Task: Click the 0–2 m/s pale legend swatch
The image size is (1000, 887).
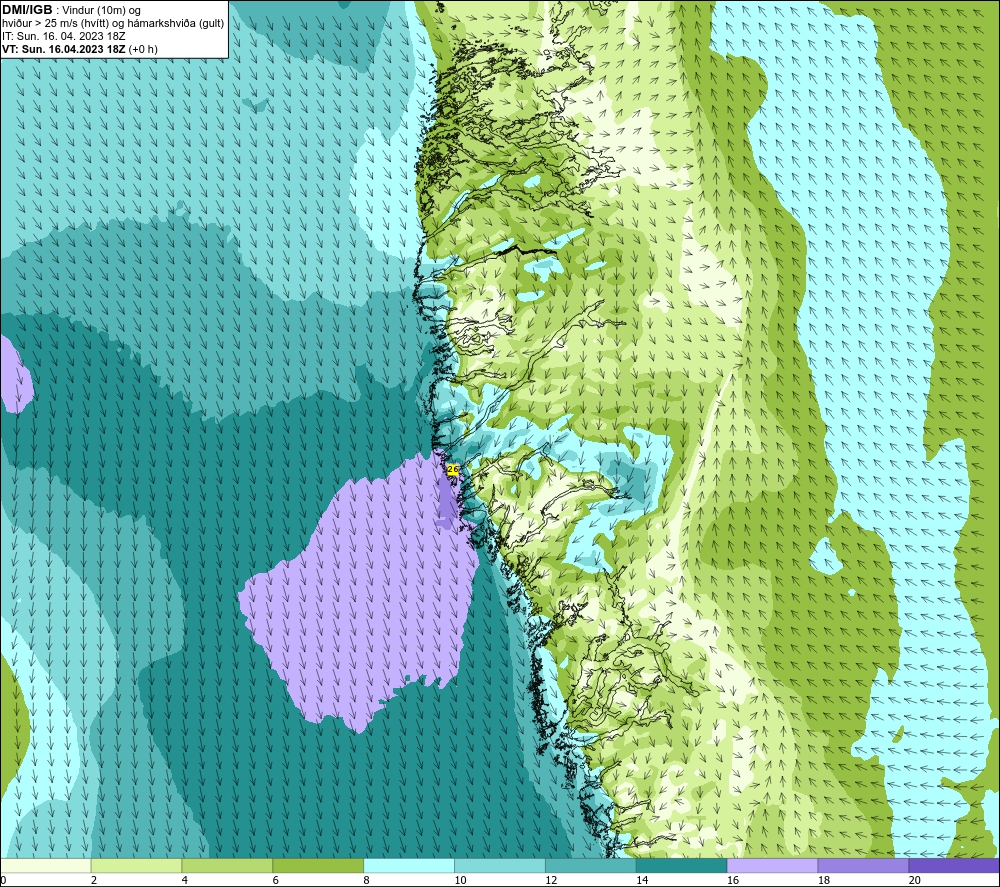Action: (46, 865)
